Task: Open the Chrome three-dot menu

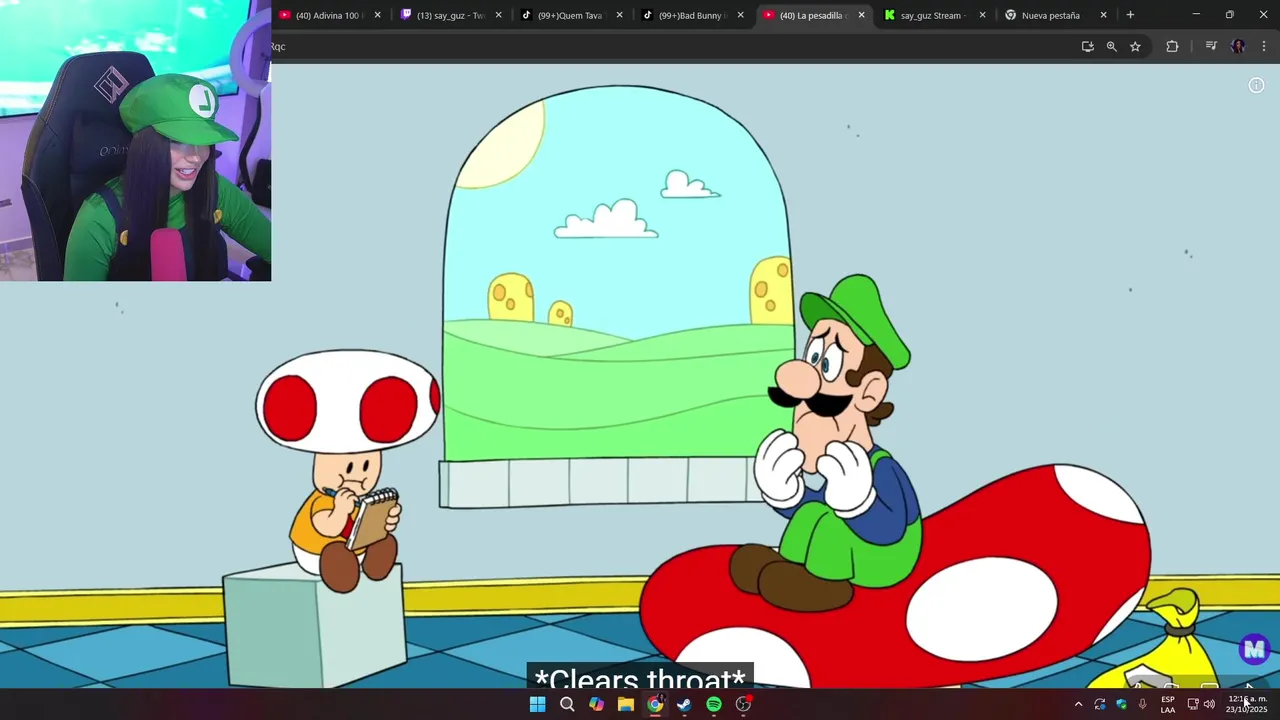Action: pyautogui.click(x=1264, y=46)
